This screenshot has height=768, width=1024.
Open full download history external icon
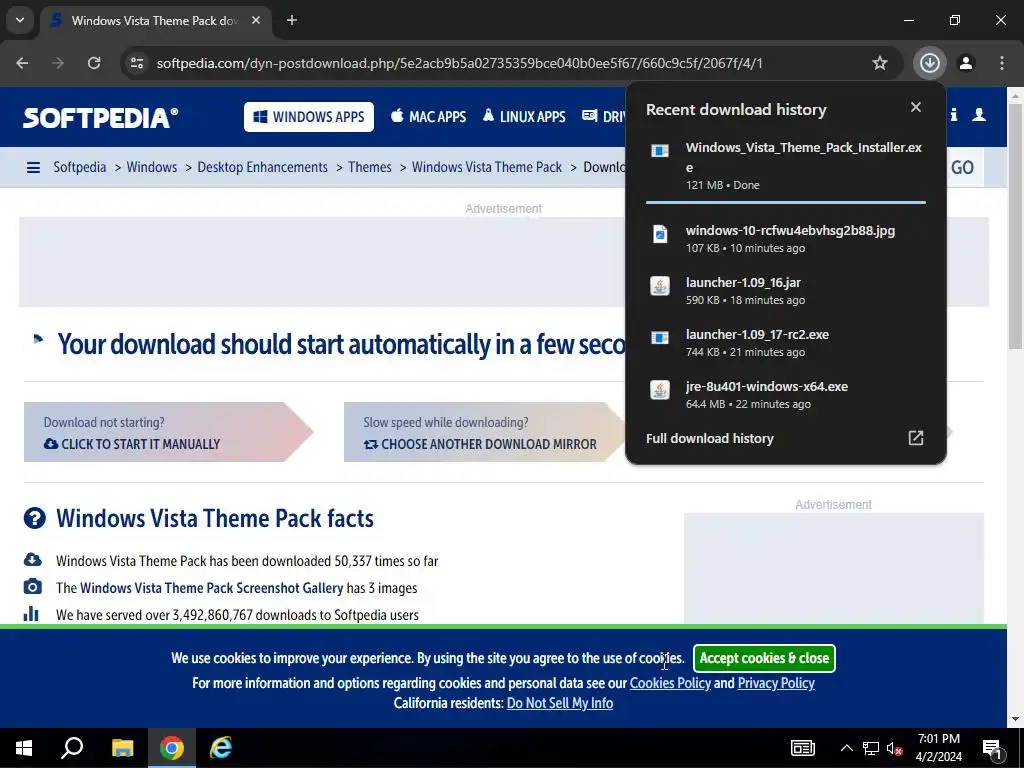(x=916, y=438)
